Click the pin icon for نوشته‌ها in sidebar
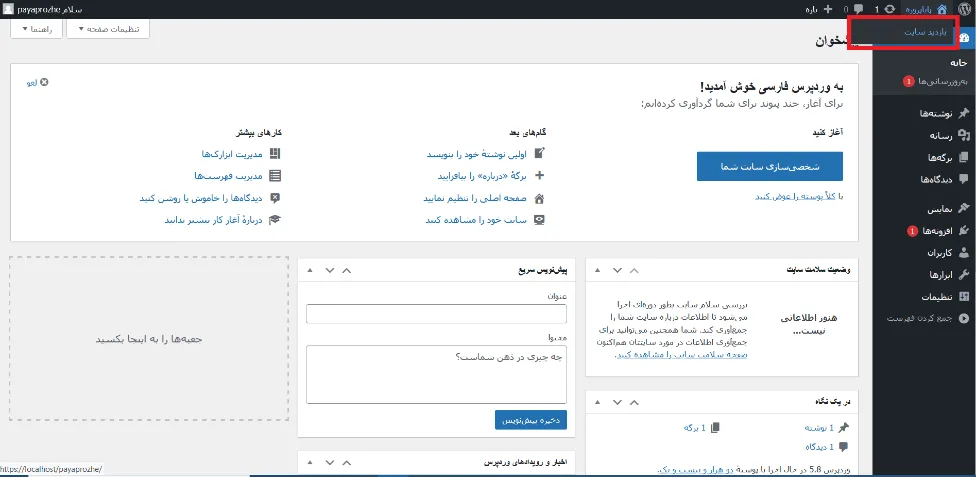976x477 pixels. click(x=964, y=113)
